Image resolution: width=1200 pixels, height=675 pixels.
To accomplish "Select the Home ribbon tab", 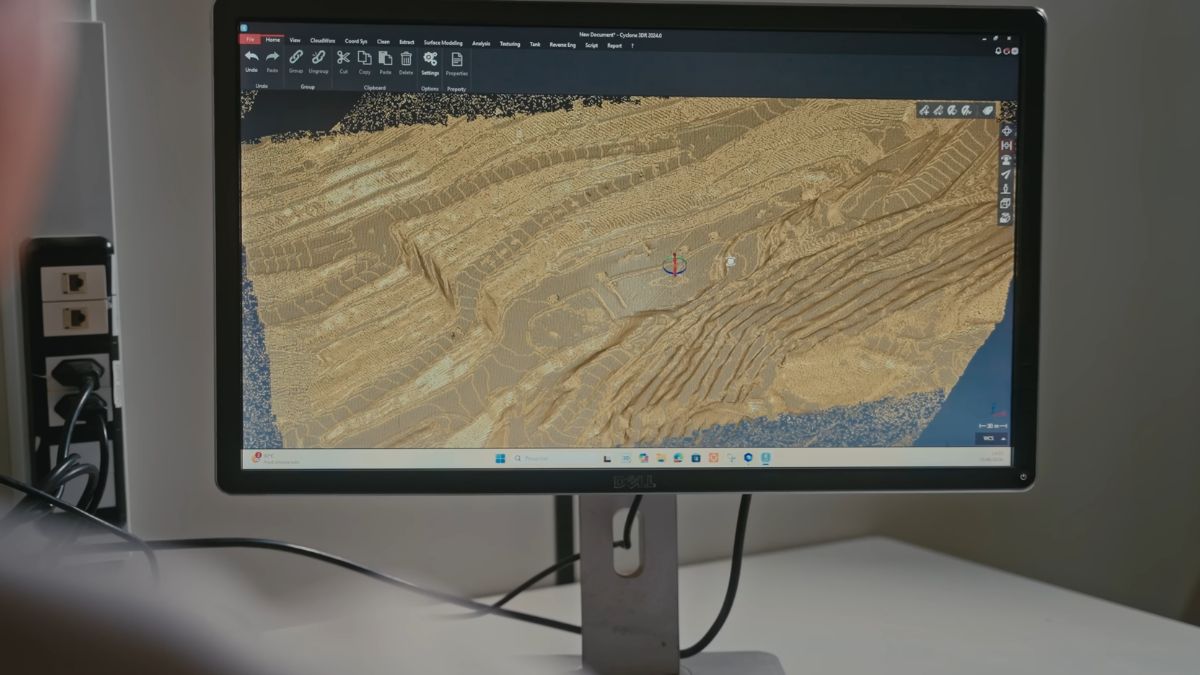I will coord(273,40).
